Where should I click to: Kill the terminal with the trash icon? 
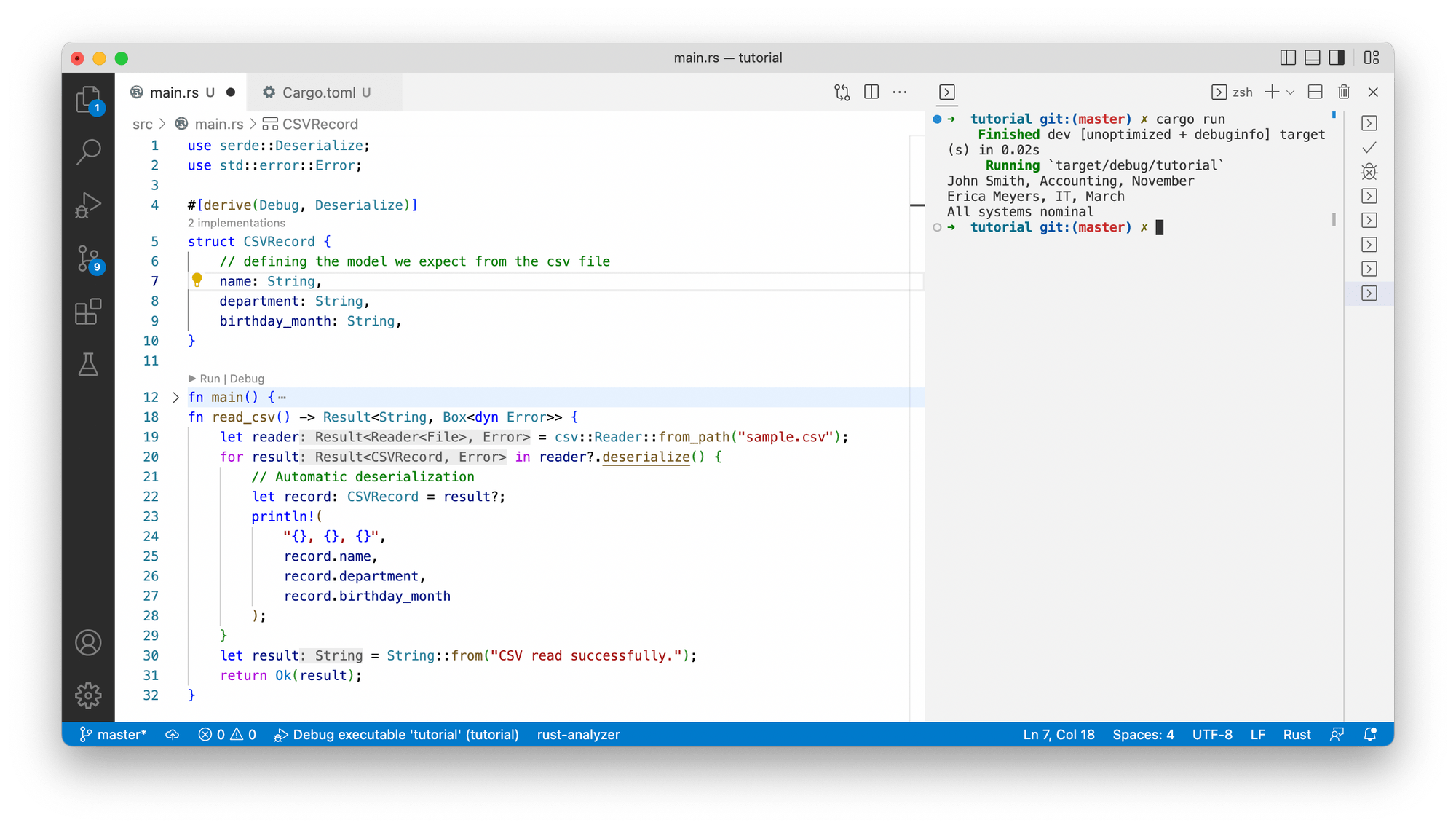coord(1343,92)
